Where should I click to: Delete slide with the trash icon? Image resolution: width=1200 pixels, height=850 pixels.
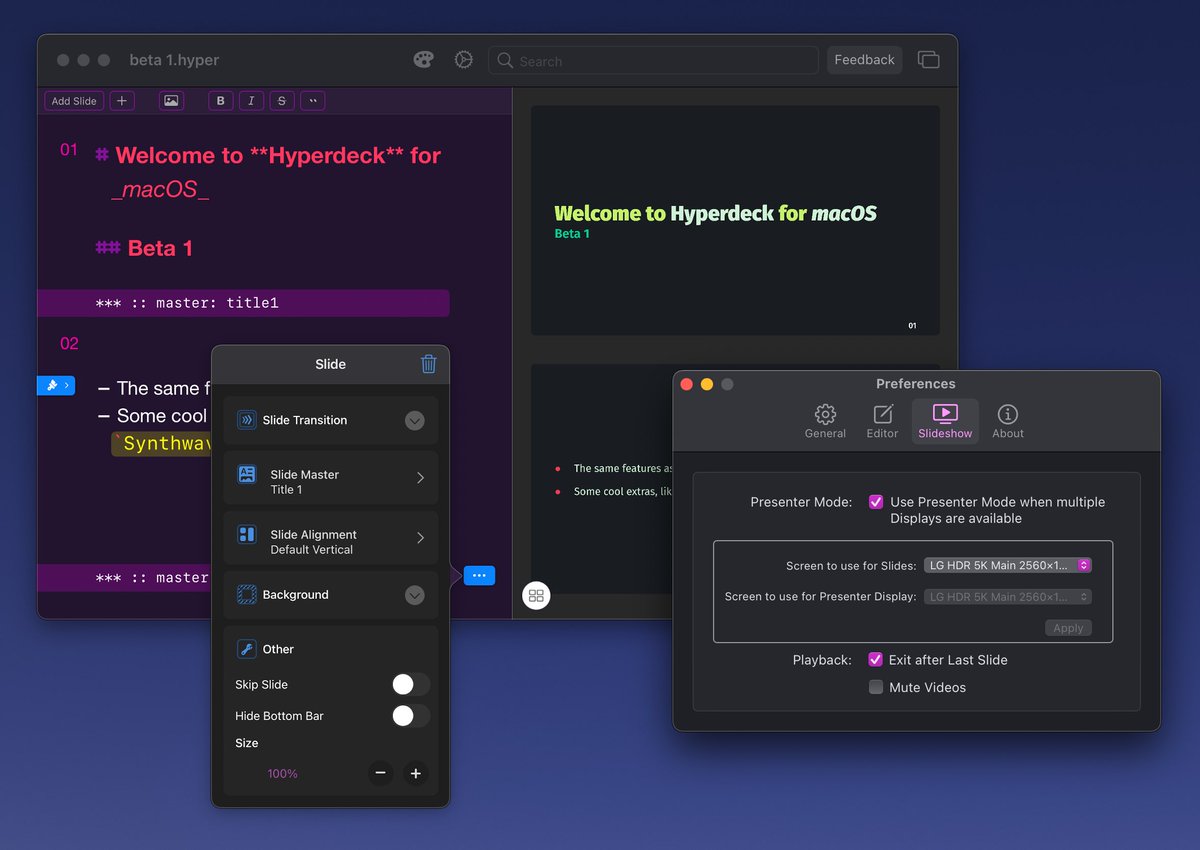click(428, 364)
